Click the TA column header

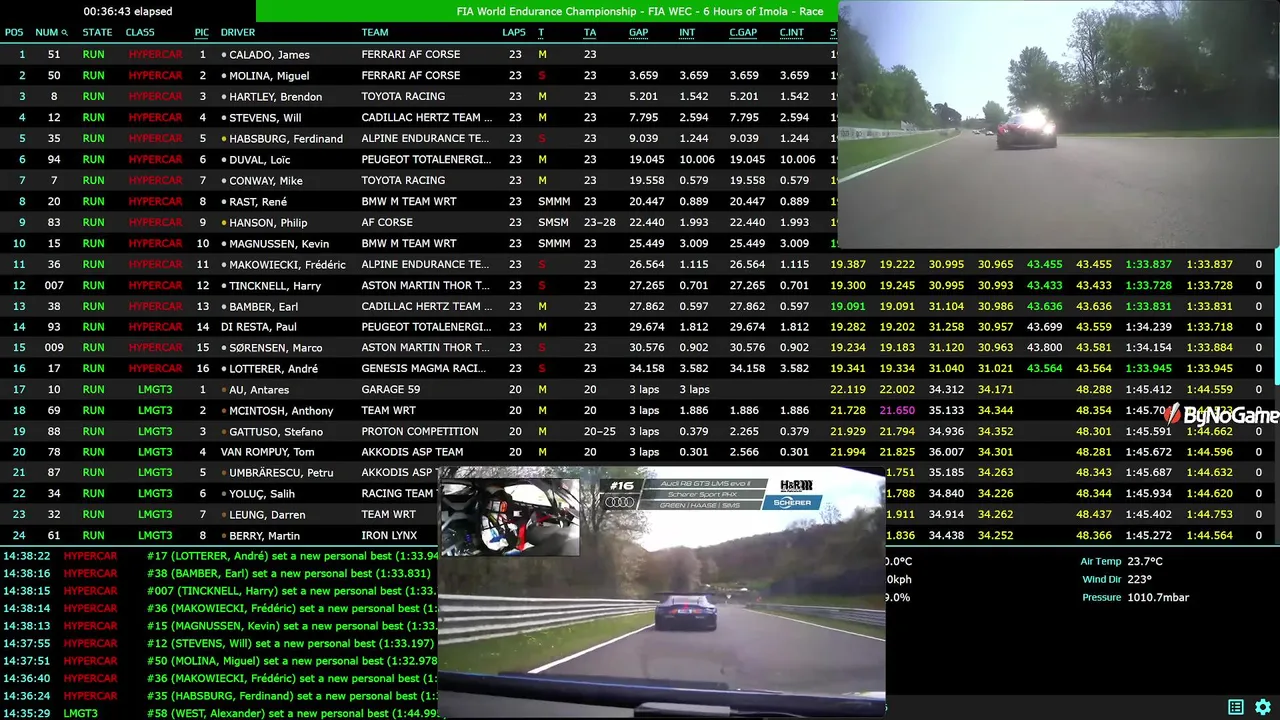point(590,32)
